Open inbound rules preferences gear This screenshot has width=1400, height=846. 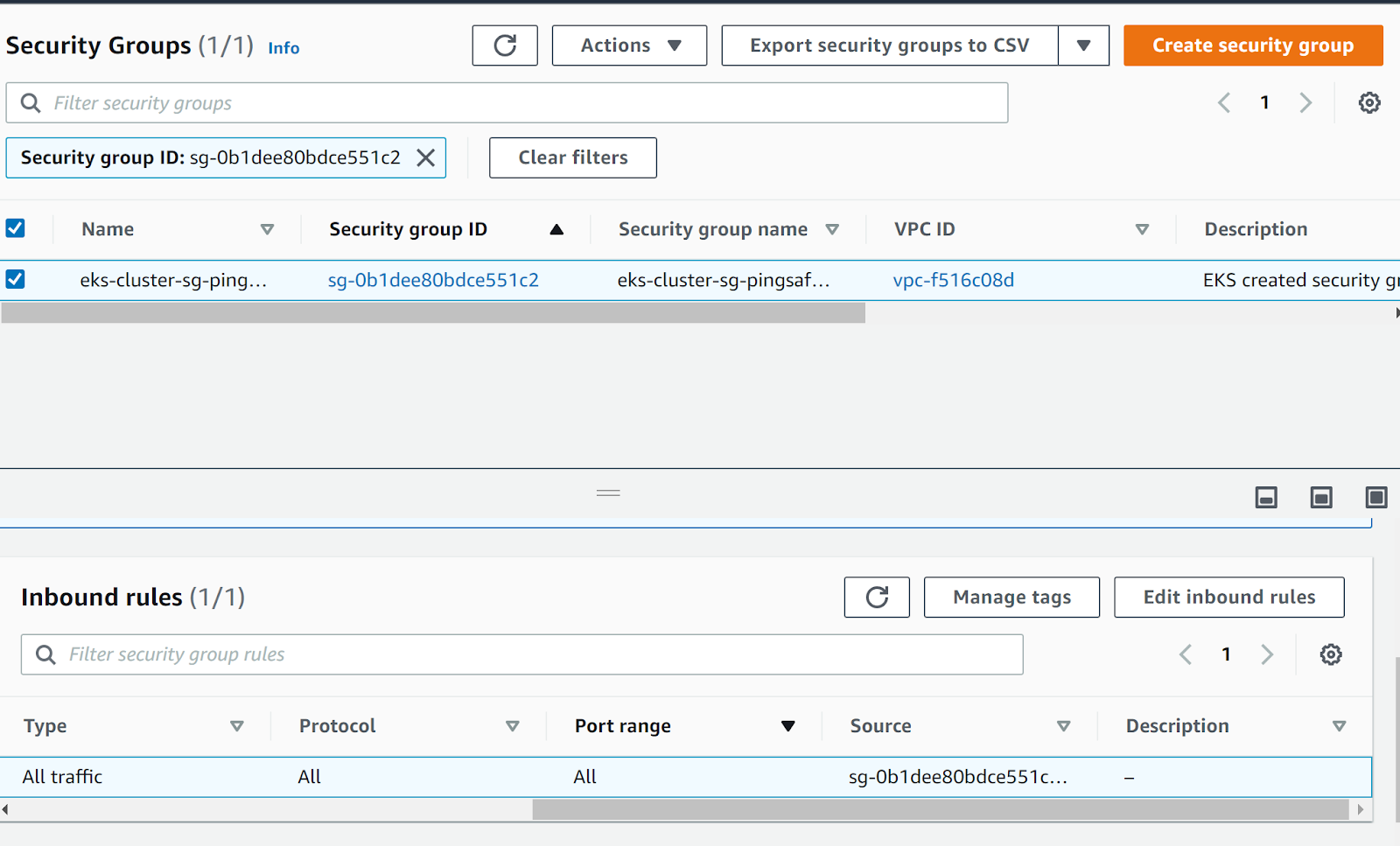pyautogui.click(x=1331, y=654)
